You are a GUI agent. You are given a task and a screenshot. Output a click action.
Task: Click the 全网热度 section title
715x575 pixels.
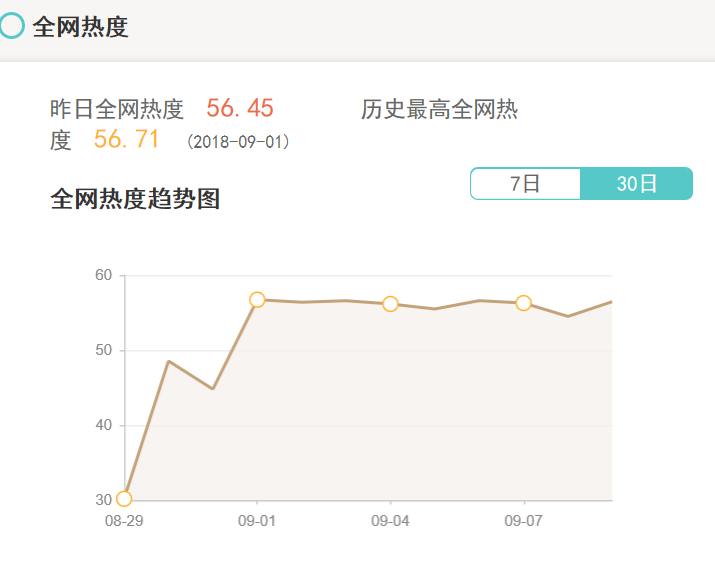(81, 27)
